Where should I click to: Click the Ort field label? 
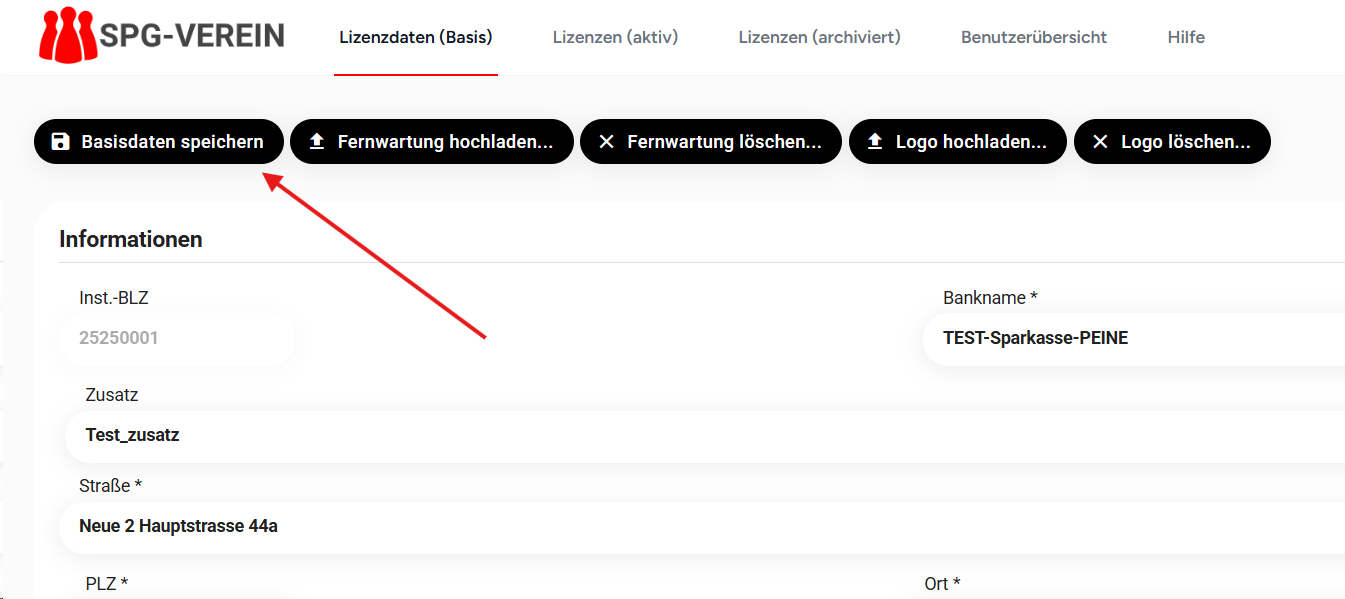tap(942, 583)
